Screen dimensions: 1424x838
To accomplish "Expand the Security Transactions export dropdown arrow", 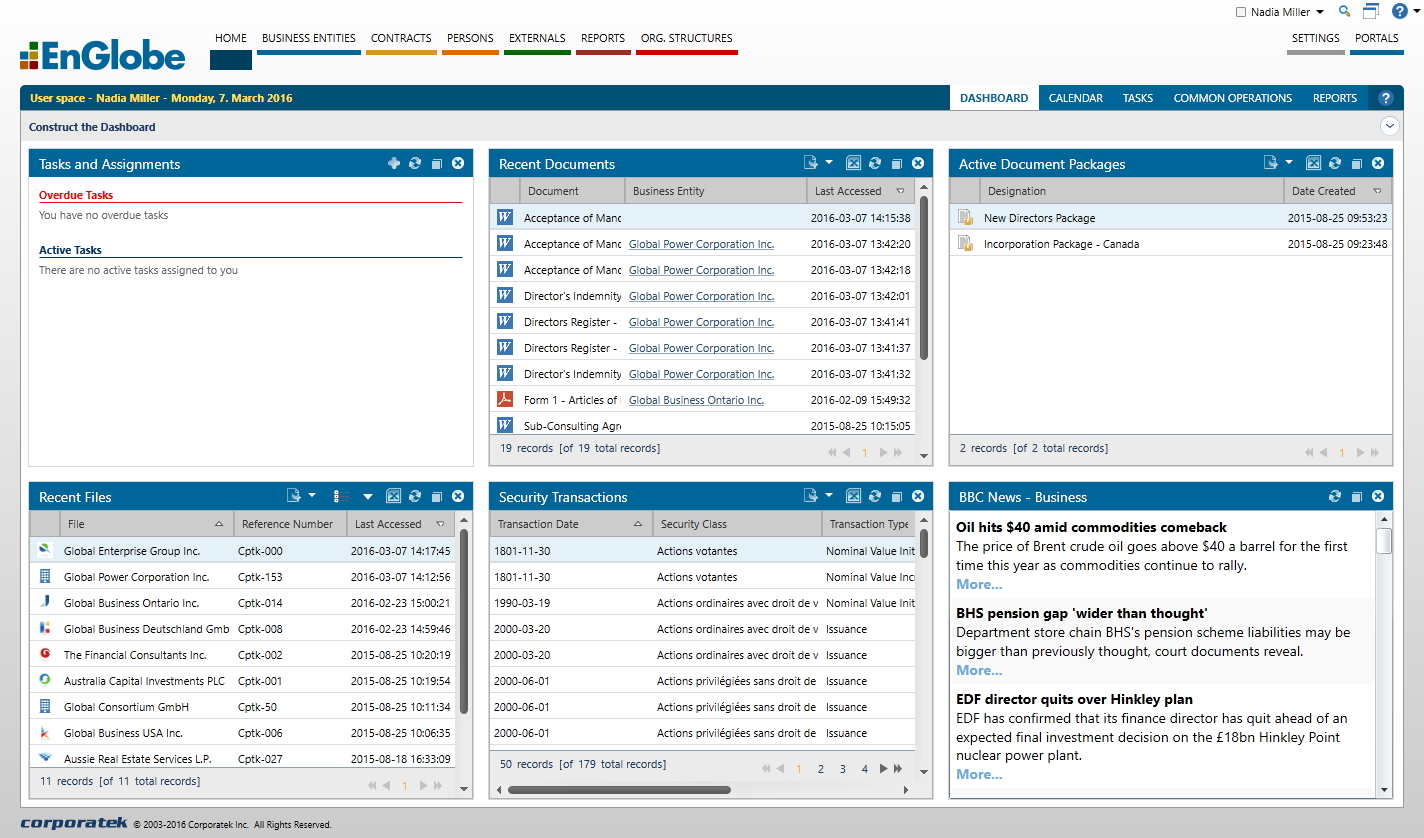I will [x=829, y=495].
